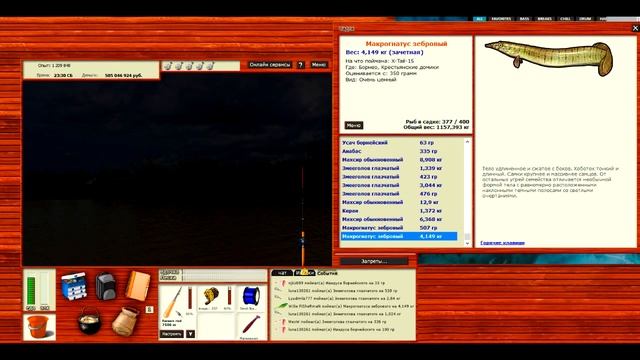The image size is (640, 360).
Task: Close the fish keepnet window
Action: (x=635, y=28)
